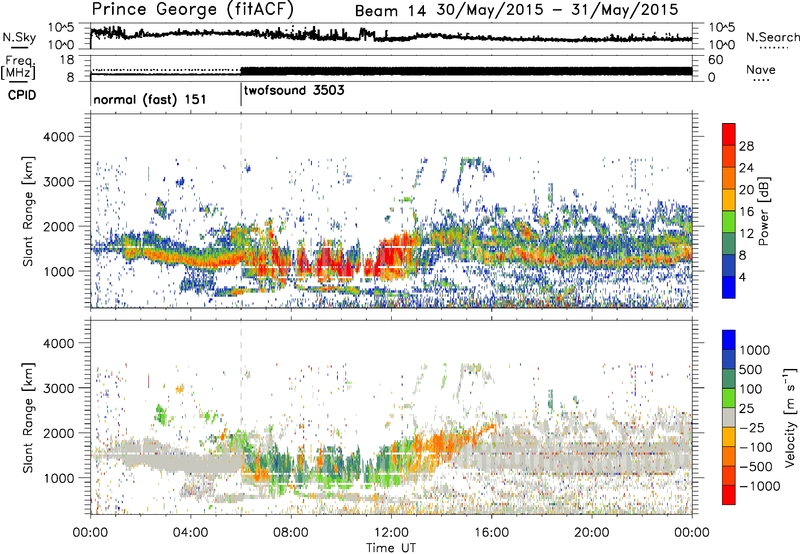
Task: Click the '30/May/2015 - 31/May/2015' date range
Action: tap(557, 10)
